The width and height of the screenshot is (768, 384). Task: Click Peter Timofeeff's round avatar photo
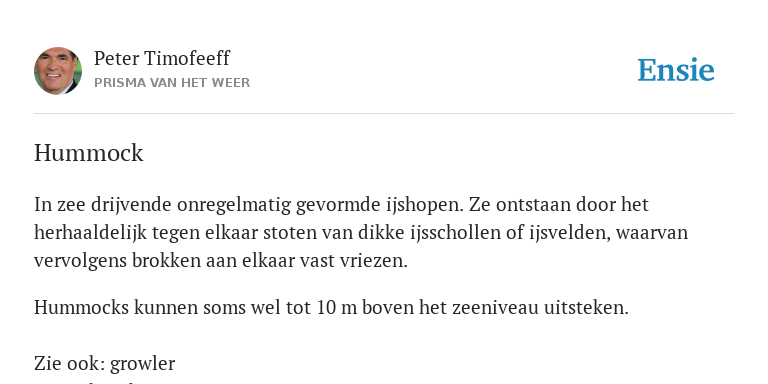pos(58,71)
